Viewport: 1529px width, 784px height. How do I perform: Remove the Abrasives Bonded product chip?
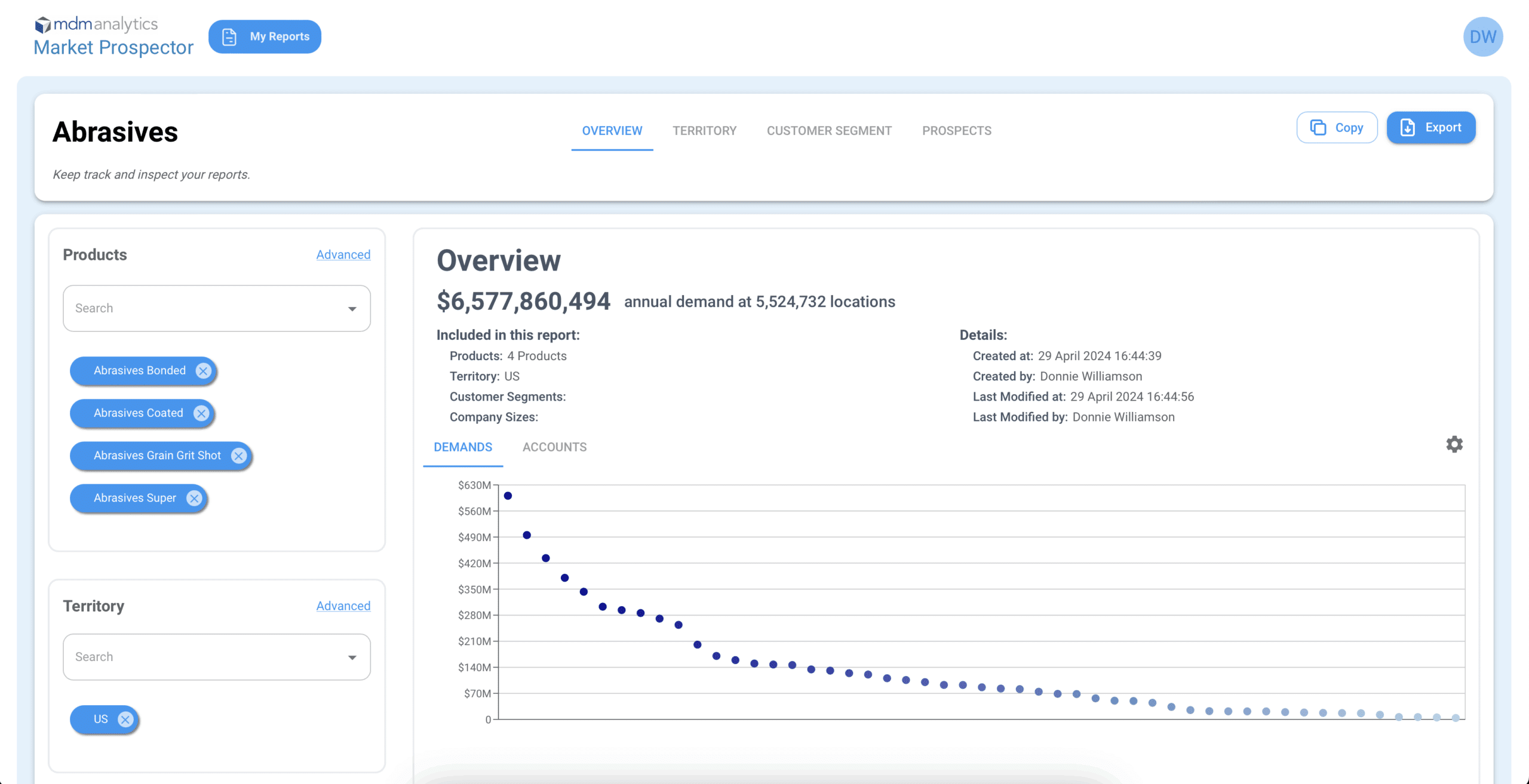click(204, 371)
